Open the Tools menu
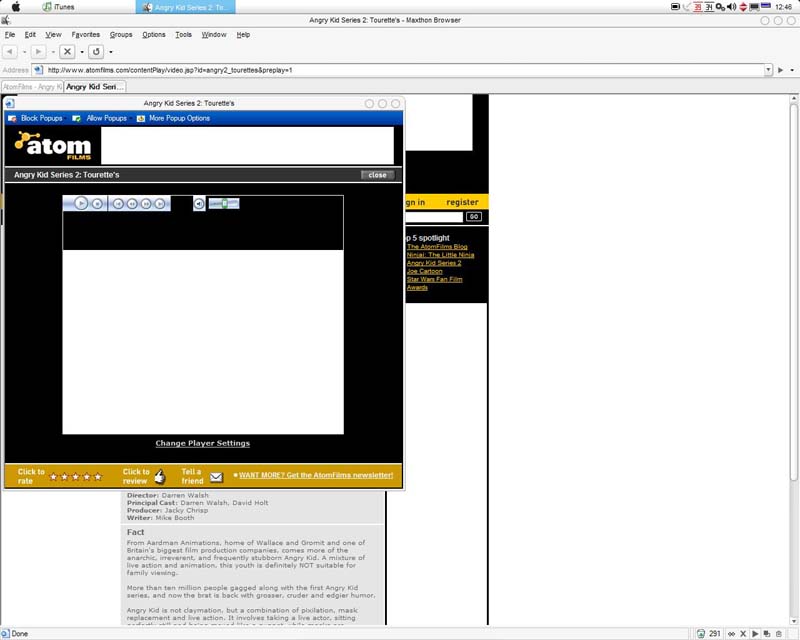The image size is (800, 640). [183, 35]
